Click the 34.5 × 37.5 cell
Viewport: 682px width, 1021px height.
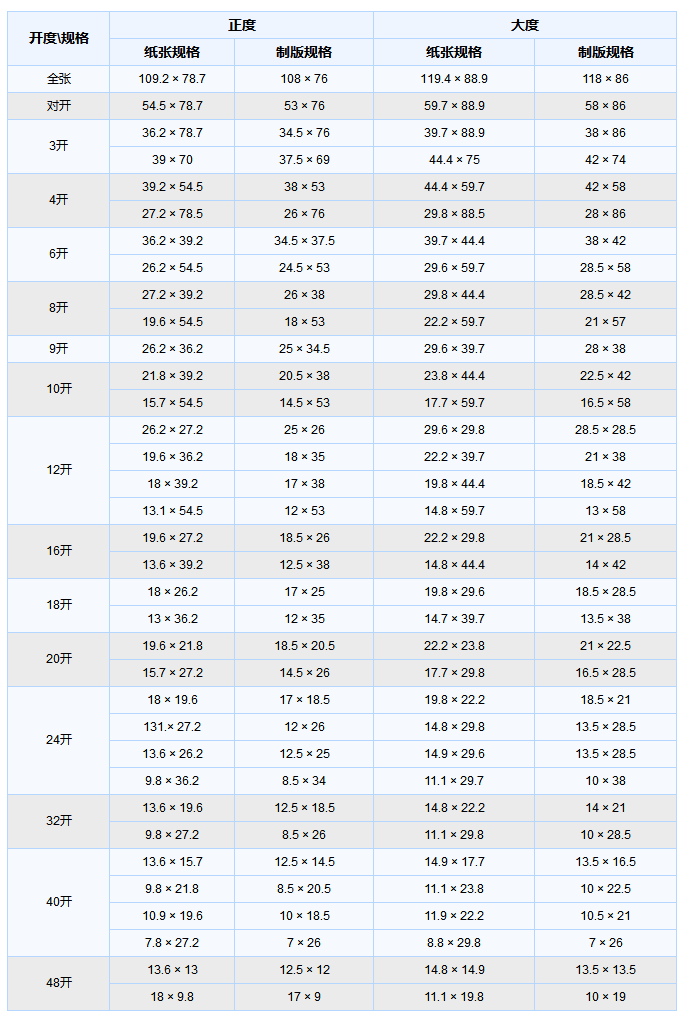point(304,241)
